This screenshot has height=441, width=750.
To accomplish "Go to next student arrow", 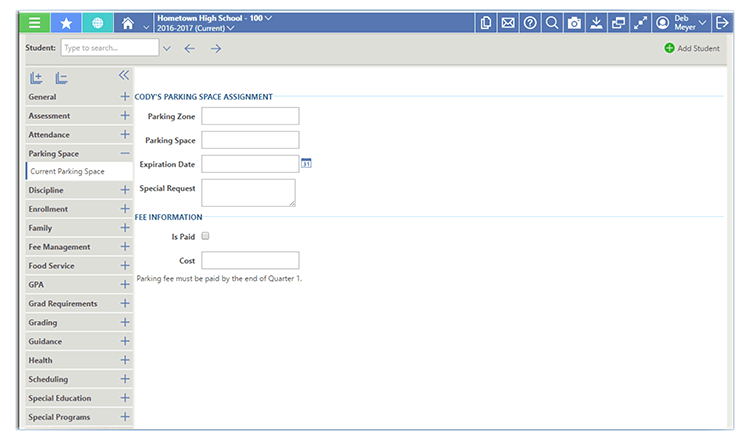I will click(x=216, y=48).
